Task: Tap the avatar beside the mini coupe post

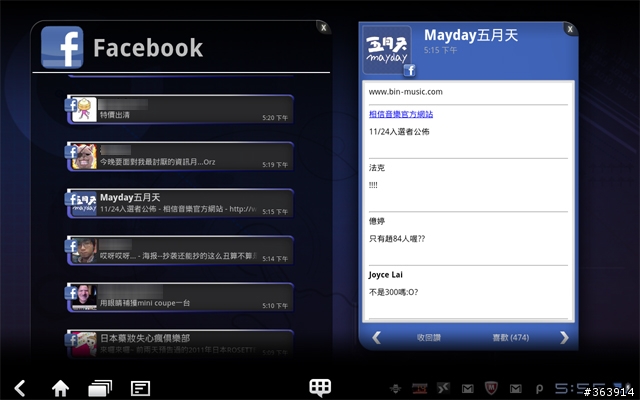Action: (84, 297)
